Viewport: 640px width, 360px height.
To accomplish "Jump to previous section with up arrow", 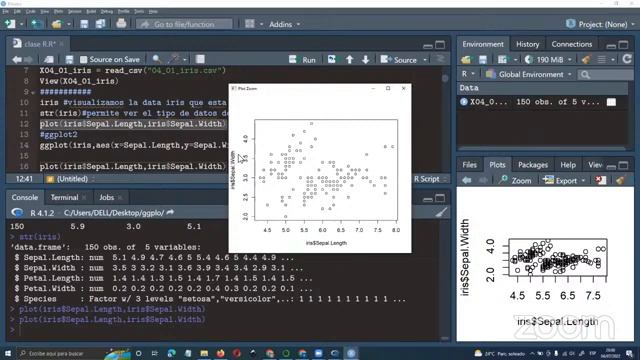I will click(350, 60).
